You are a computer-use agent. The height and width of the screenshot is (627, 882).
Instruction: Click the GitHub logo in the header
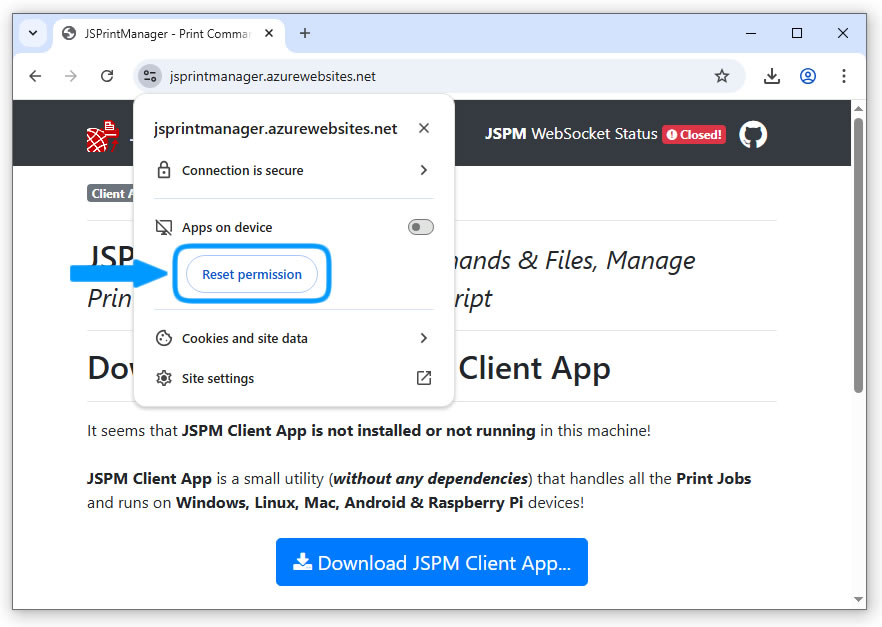pos(753,134)
